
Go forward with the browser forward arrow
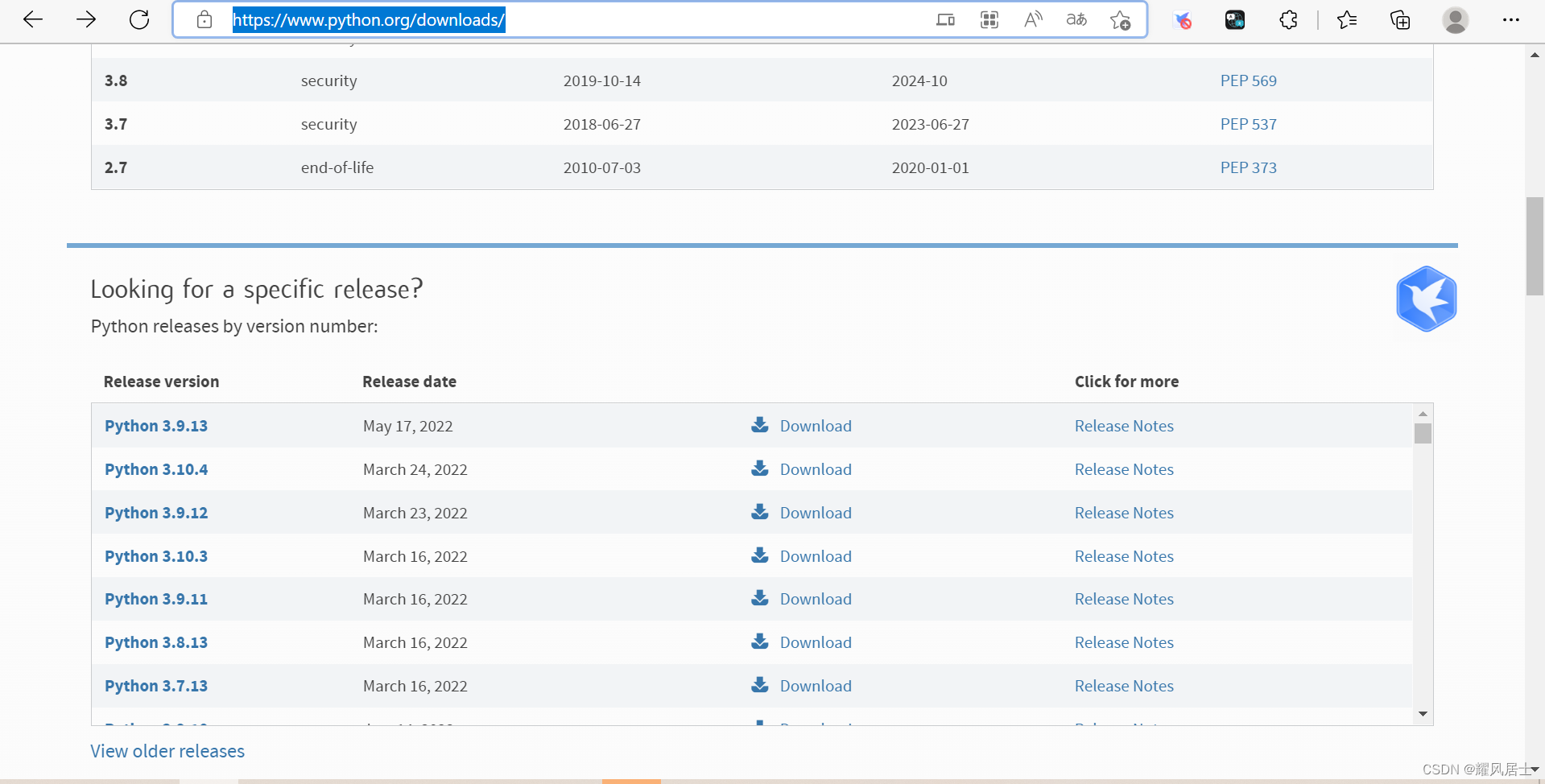coord(86,20)
